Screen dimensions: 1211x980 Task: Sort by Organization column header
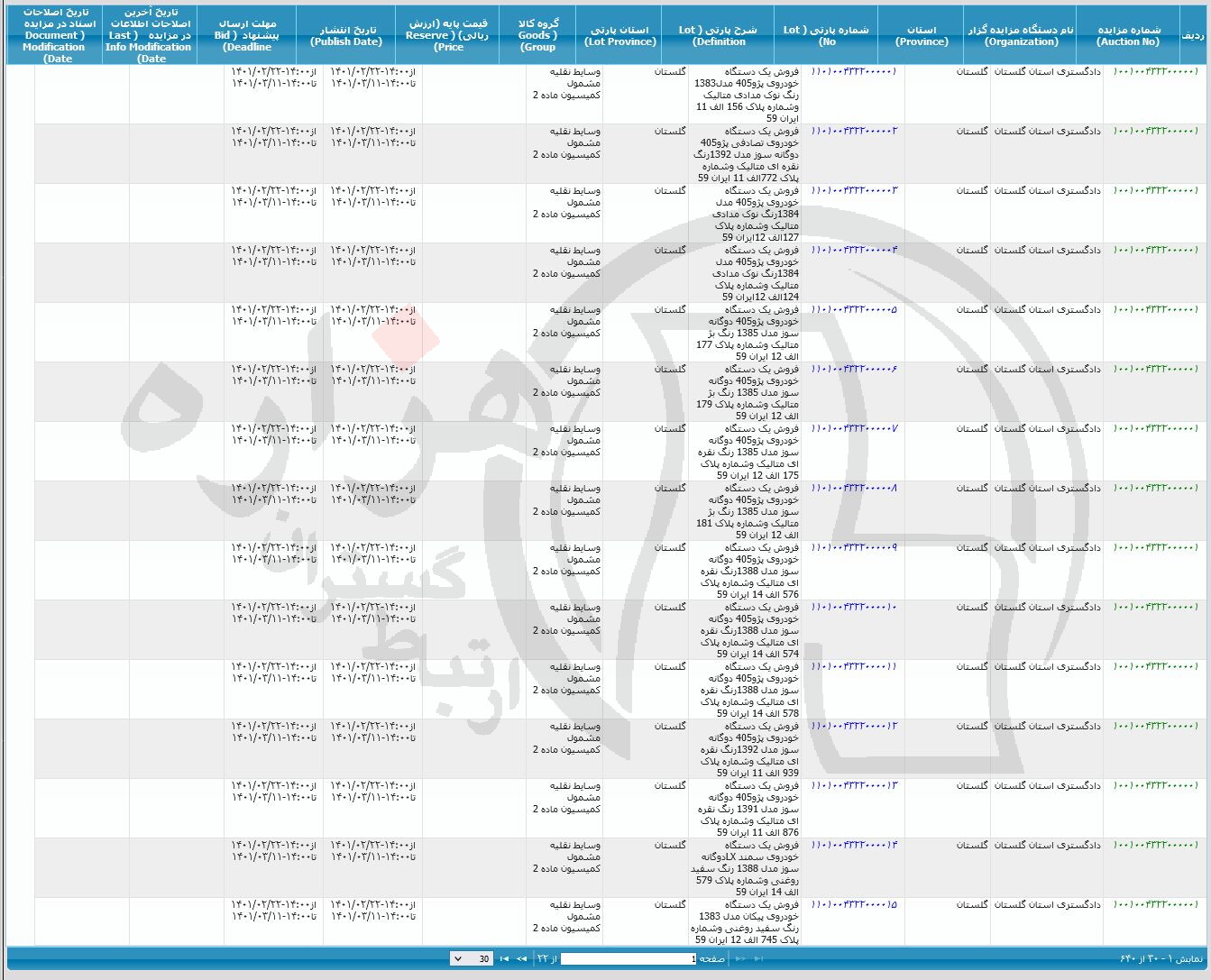coord(1022,35)
